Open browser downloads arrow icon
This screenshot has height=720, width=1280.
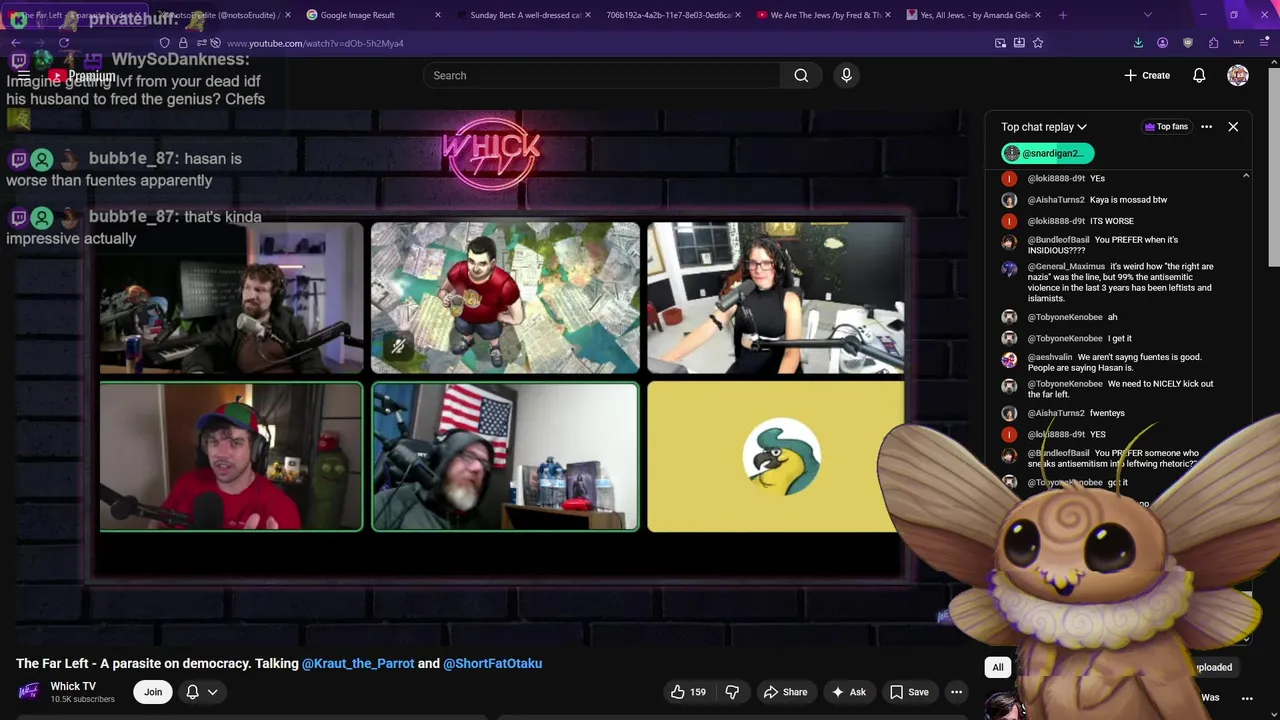coord(1138,43)
